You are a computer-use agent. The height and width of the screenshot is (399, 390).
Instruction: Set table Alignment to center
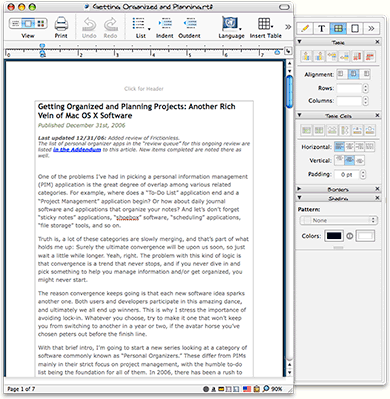353,74
